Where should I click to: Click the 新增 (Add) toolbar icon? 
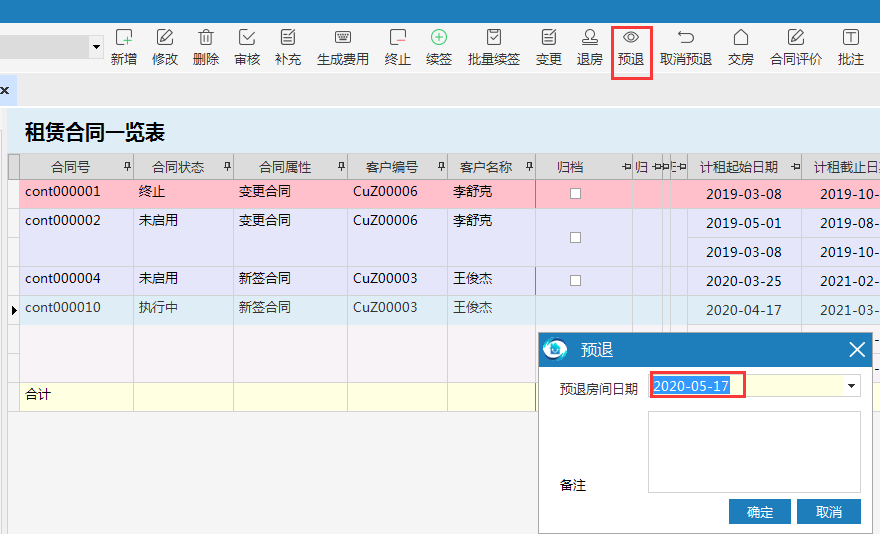(123, 38)
